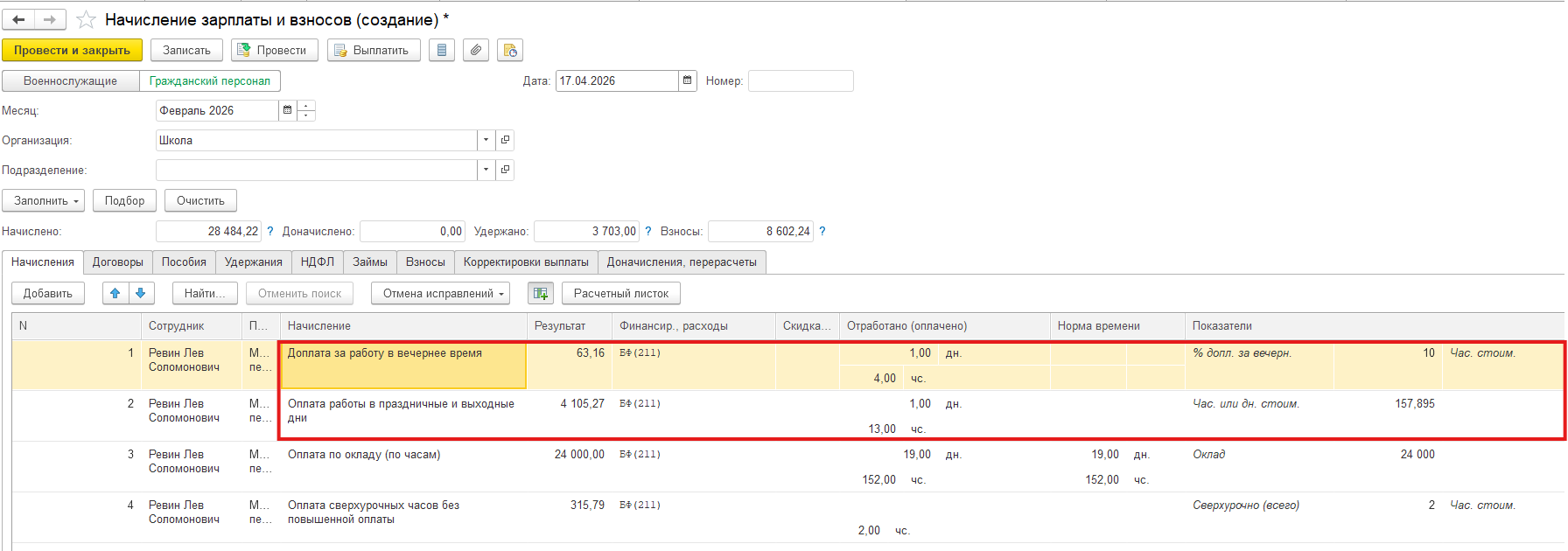Expand the Организация dropdown arrow

pos(486,140)
